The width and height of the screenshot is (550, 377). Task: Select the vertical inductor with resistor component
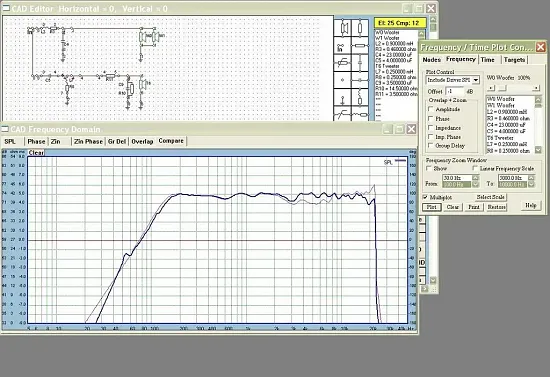pyautogui.click(x=360, y=97)
